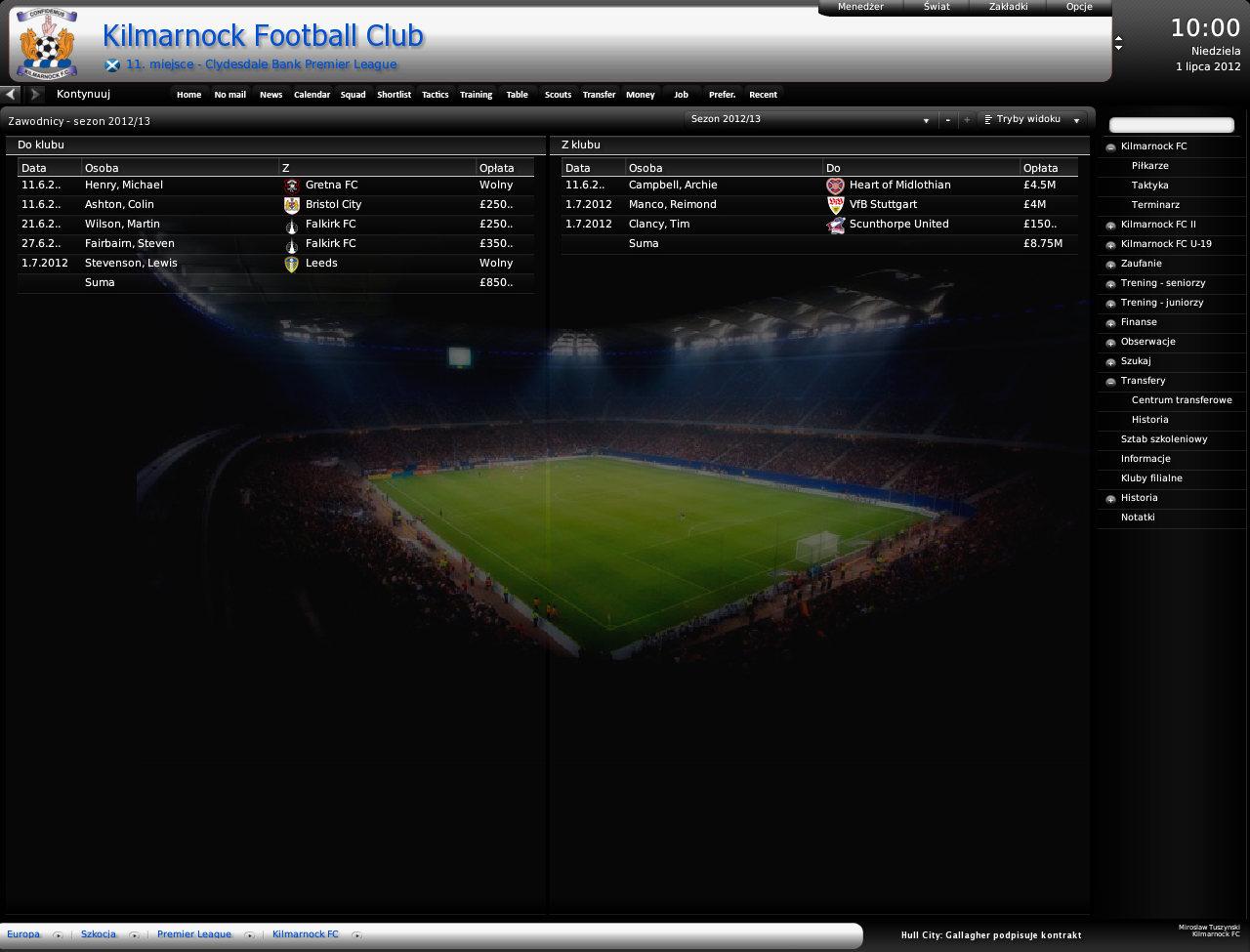Expand the Finanse sidebar section

(1110, 323)
